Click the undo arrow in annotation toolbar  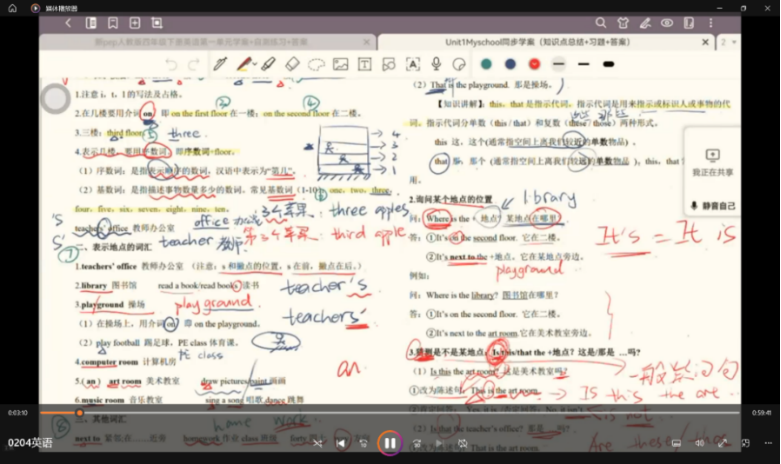pyautogui.click(x=170, y=64)
